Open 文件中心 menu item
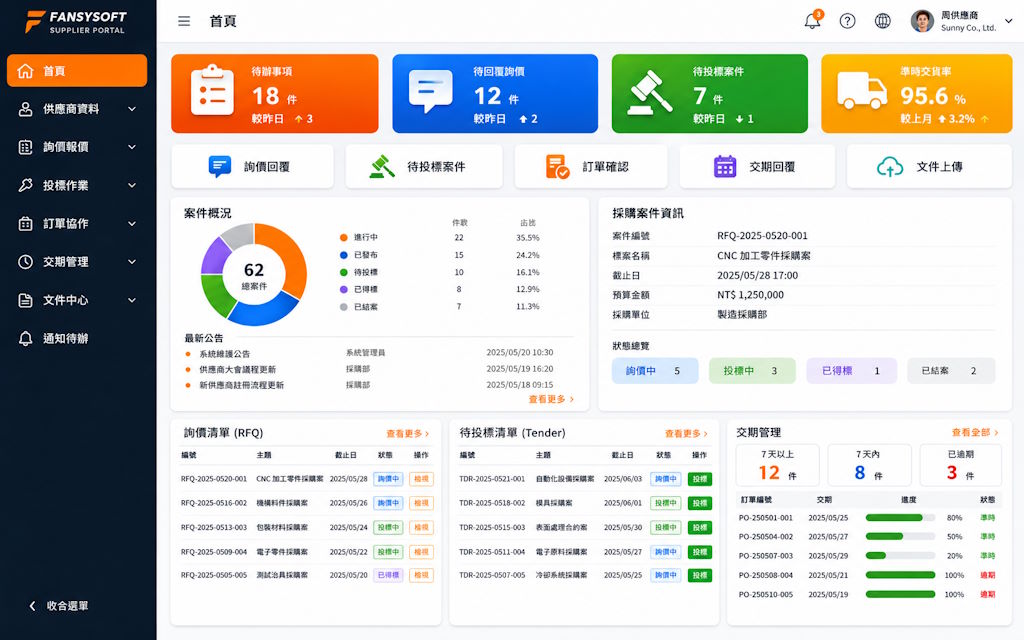 pyautogui.click(x=77, y=300)
